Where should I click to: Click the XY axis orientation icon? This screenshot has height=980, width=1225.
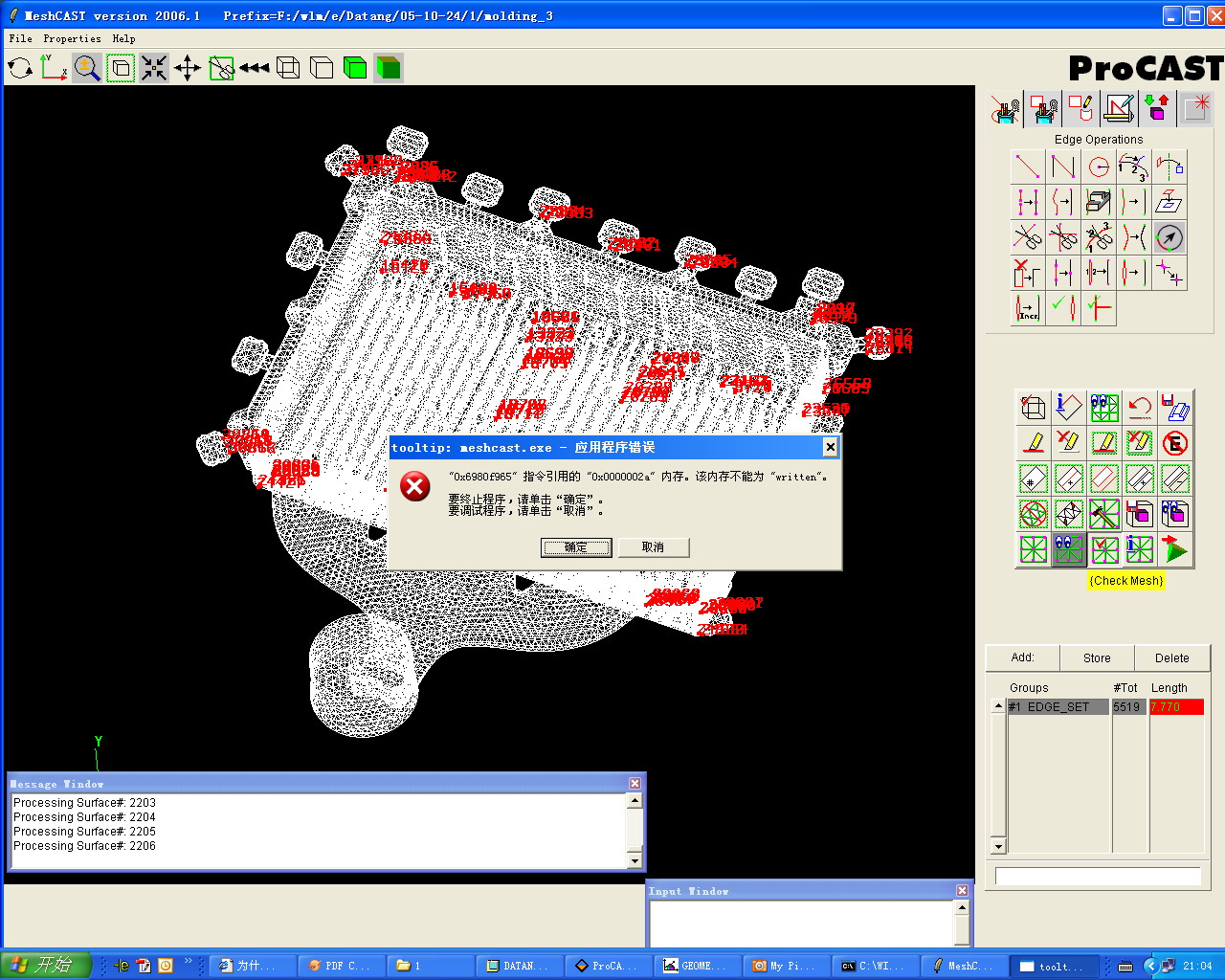[x=54, y=68]
